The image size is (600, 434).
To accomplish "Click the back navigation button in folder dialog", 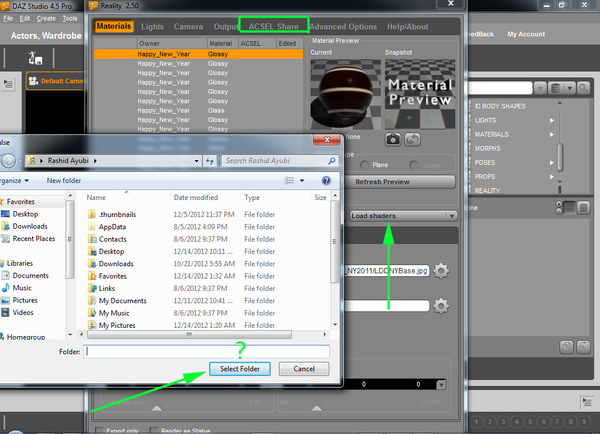I will 8,161.
